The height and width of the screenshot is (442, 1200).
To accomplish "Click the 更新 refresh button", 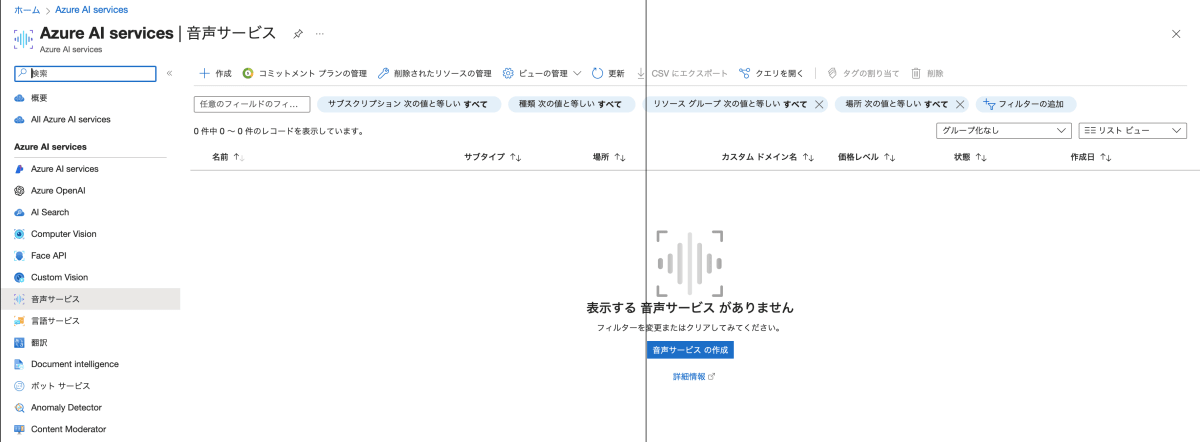I will click(x=608, y=73).
